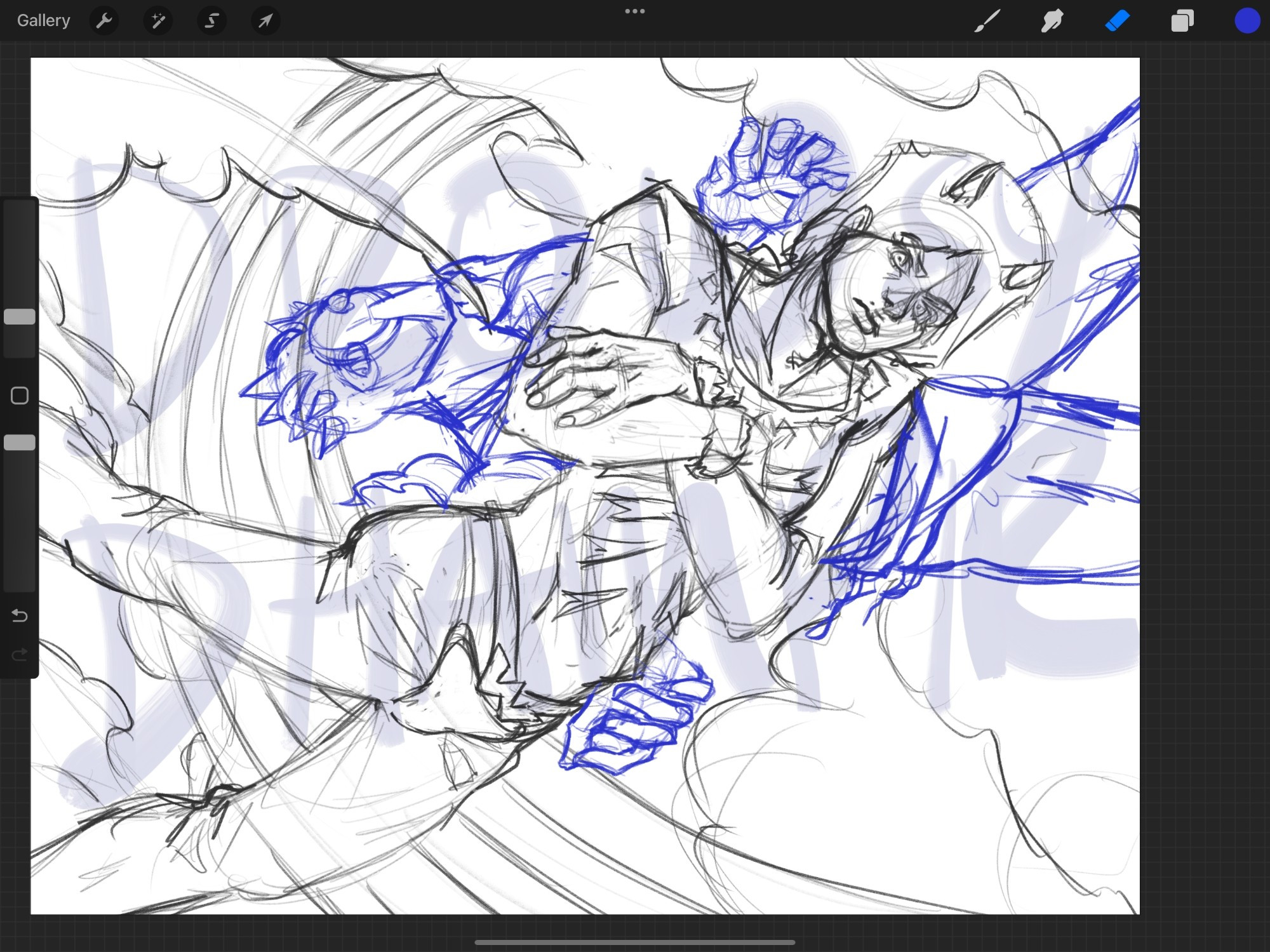
Task: Click the brush opacity slider handle
Action: click(20, 443)
